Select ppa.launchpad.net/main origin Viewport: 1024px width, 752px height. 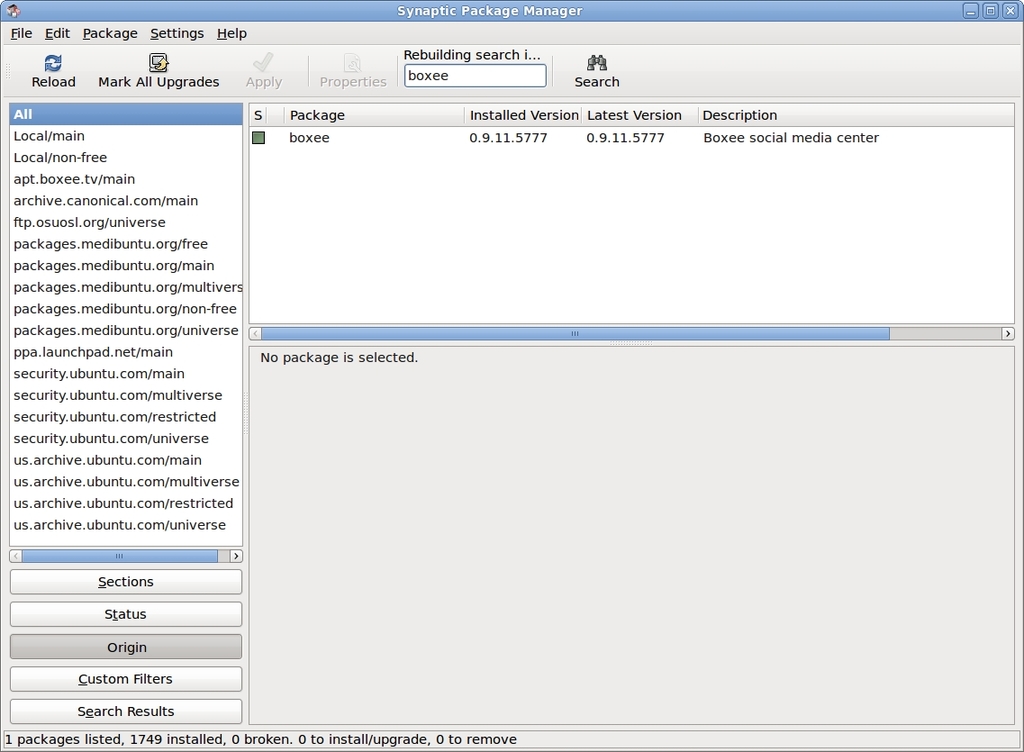(125, 352)
